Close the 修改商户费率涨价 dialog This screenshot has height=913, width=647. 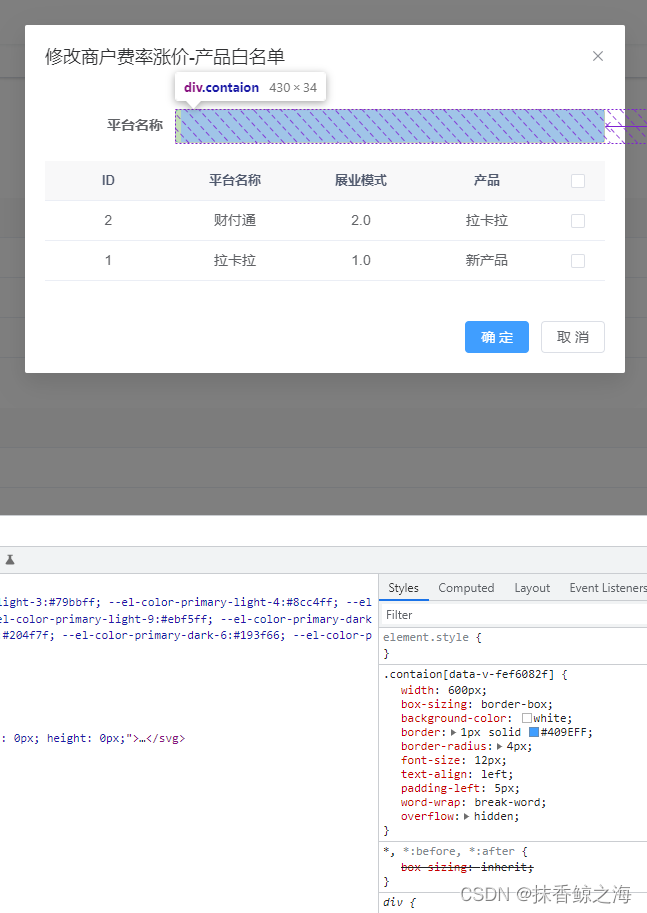click(597, 56)
